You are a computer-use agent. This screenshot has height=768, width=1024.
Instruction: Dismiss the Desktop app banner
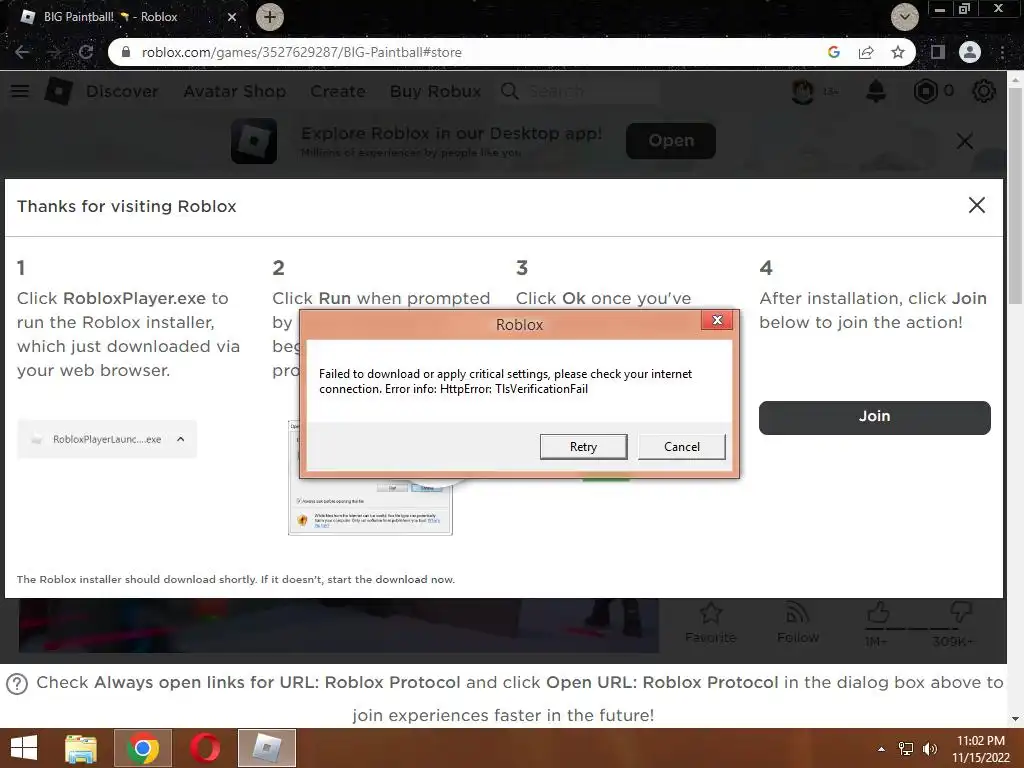pyautogui.click(x=965, y=141)
